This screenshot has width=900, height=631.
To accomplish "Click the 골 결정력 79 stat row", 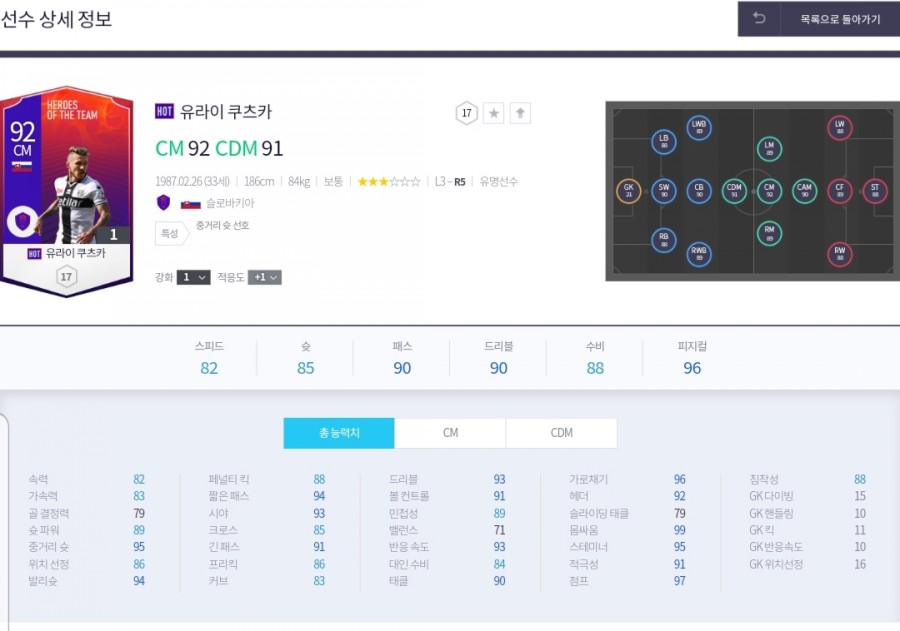I will (87, 513).
